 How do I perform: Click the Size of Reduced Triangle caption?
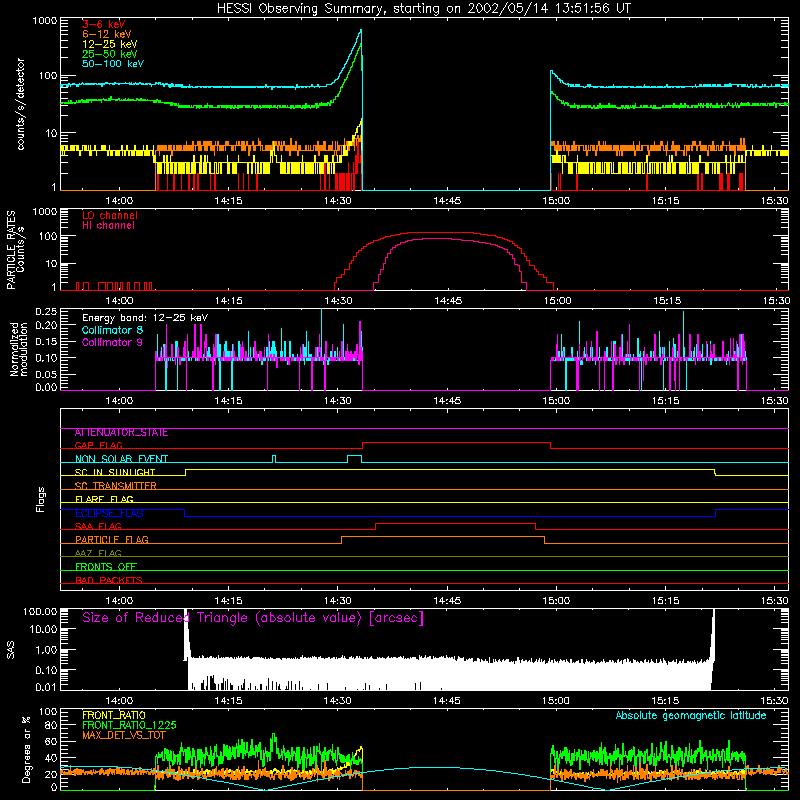(253, 618)
